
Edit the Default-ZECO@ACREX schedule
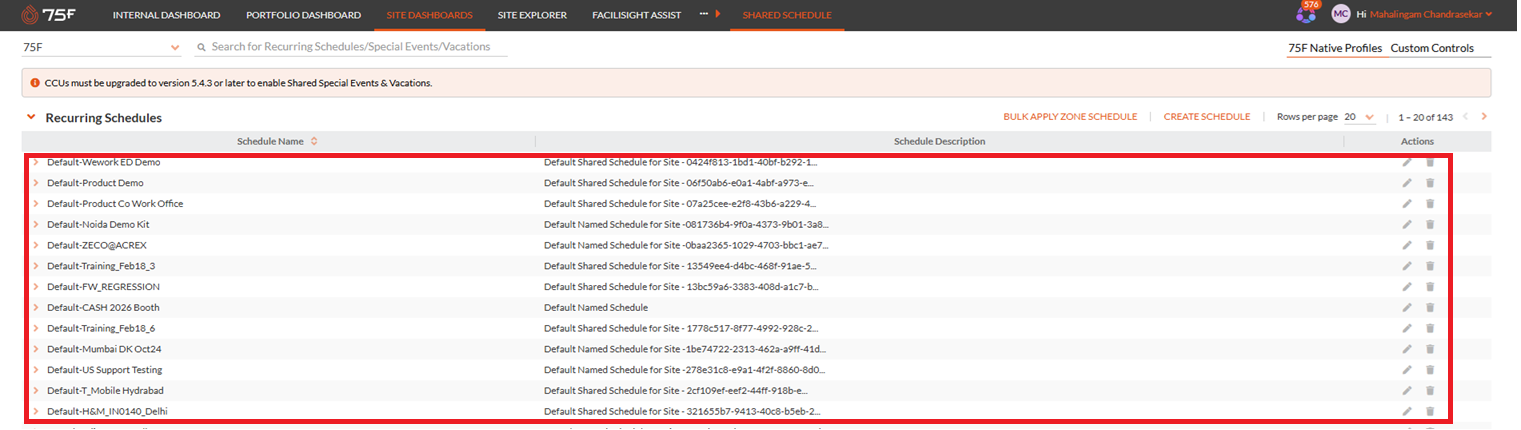click(1407, 245)
